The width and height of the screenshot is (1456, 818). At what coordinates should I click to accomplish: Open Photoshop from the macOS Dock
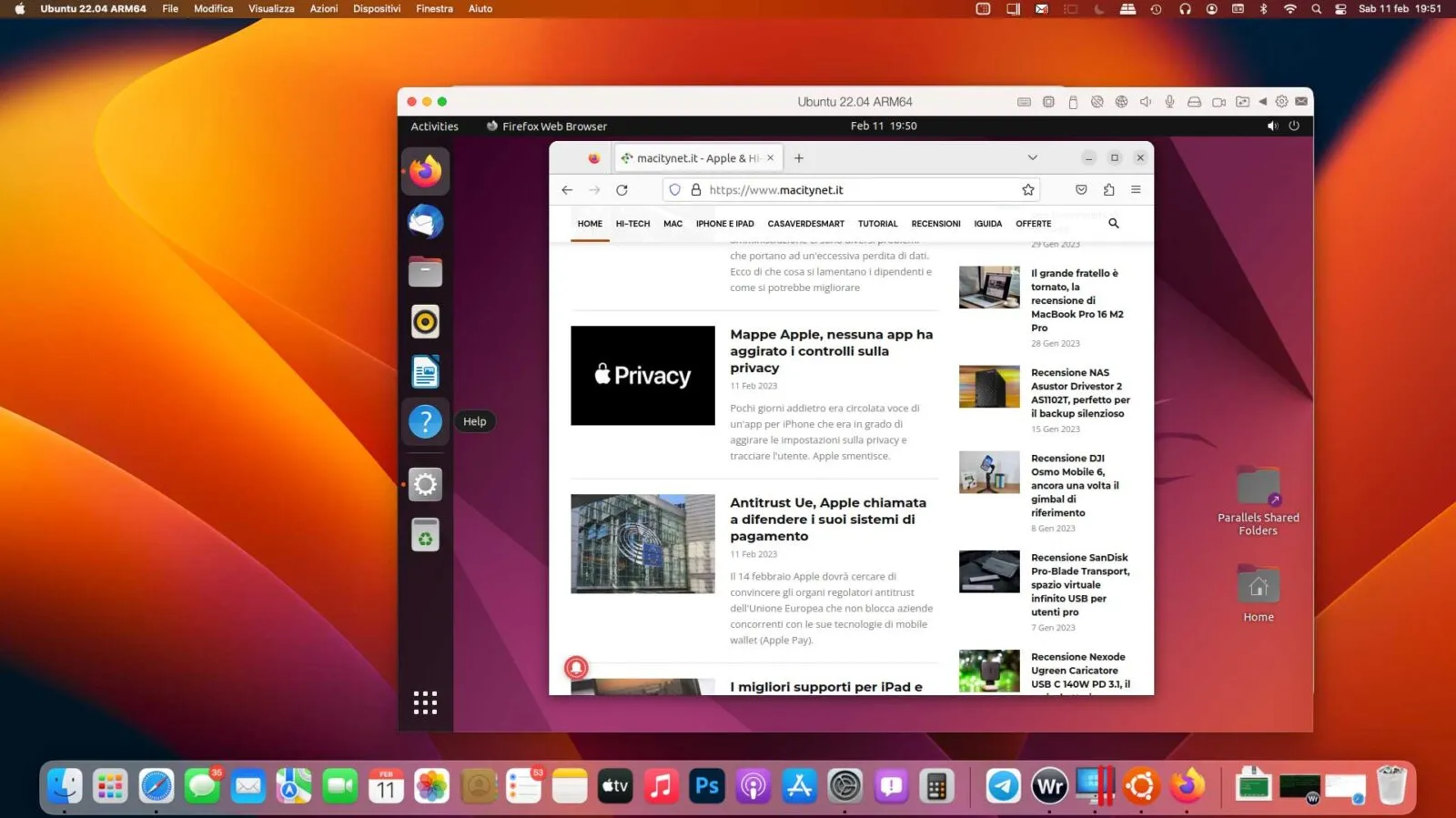tap(707, 786)
